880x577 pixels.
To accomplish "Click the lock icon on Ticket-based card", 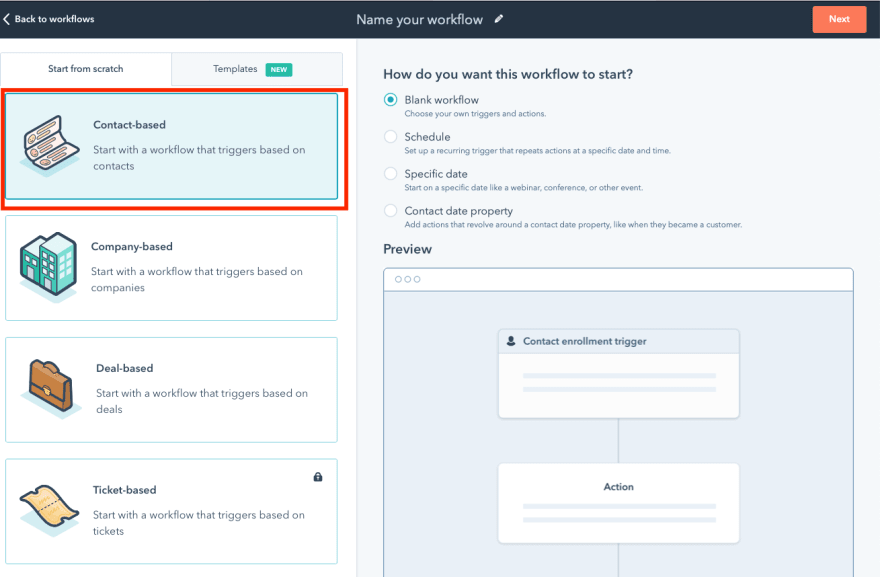I will pyautogui.click(x=318, y=477).
